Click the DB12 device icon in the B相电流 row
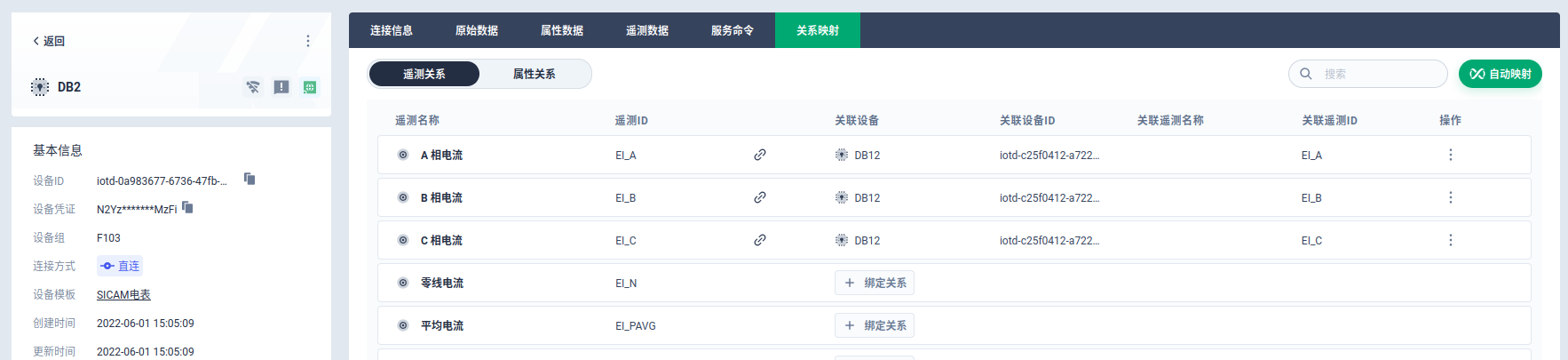 [x=842, y=197]
